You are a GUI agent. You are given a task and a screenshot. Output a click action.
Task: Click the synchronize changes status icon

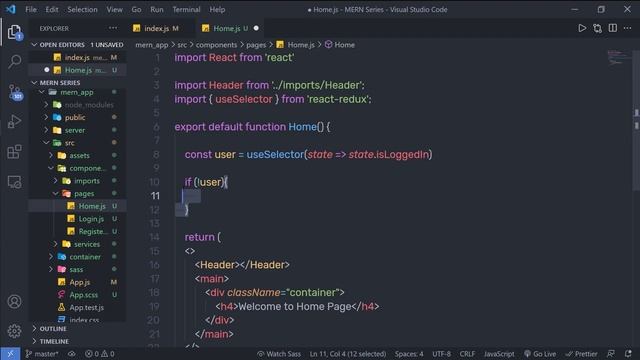72,354
